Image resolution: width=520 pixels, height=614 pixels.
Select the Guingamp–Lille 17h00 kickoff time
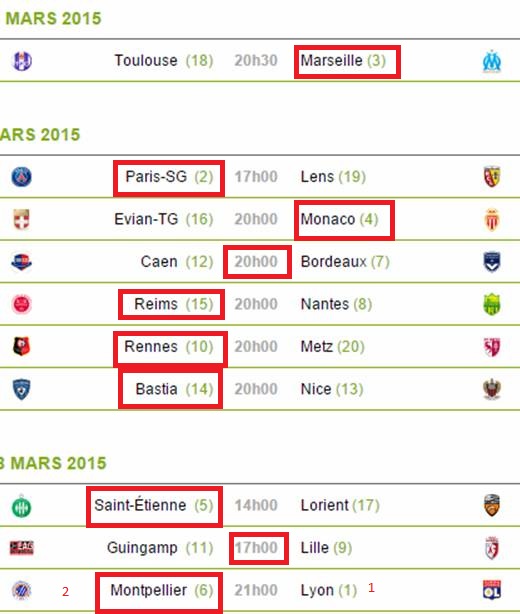[256, 547]
